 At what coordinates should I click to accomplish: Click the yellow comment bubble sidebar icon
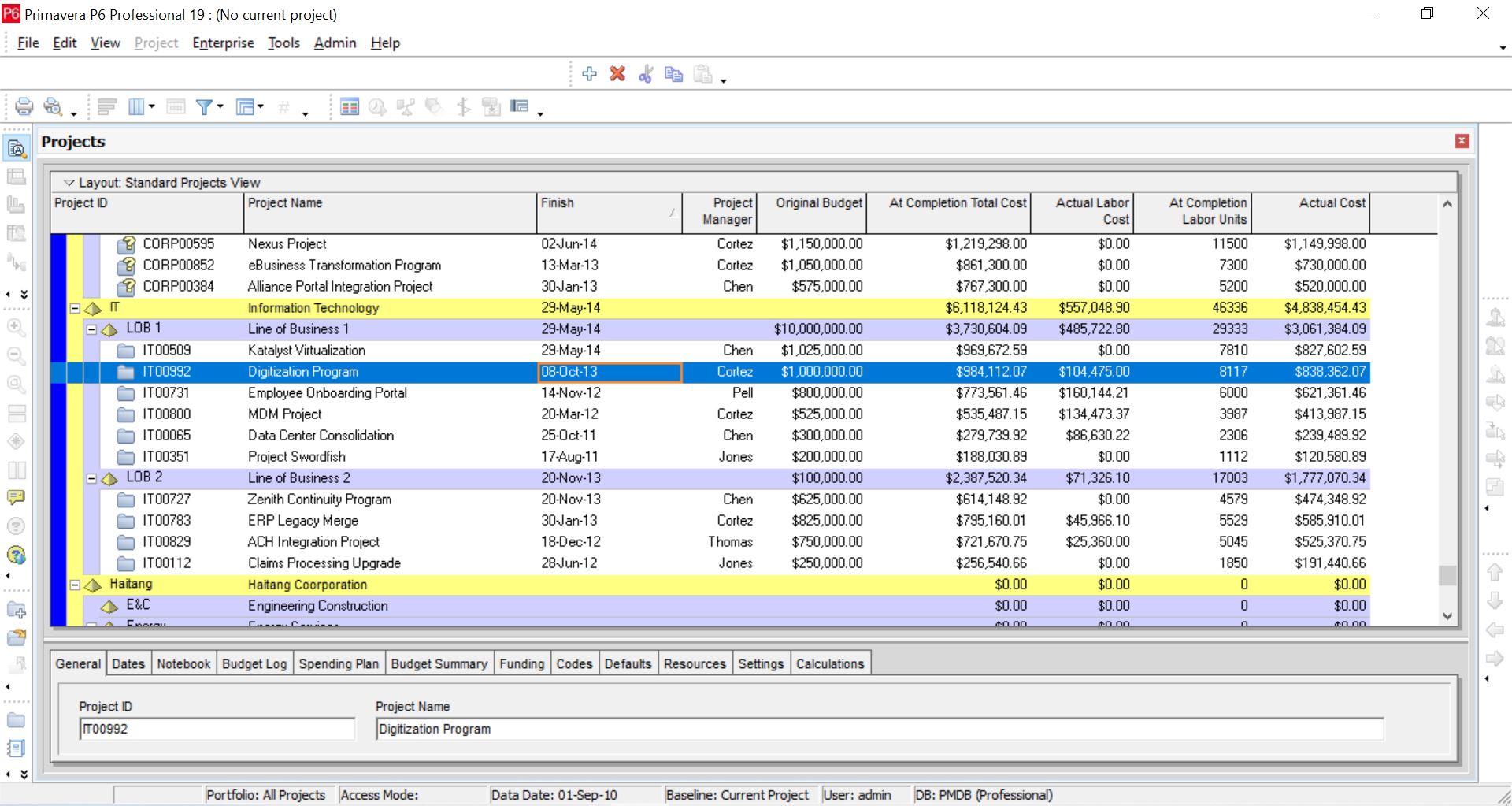click(16, 498)
